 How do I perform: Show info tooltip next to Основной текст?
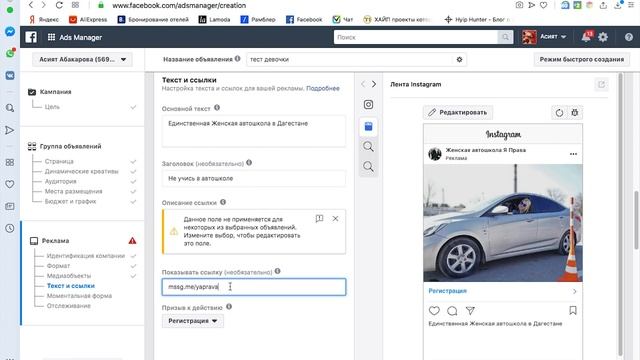(217, 108)
